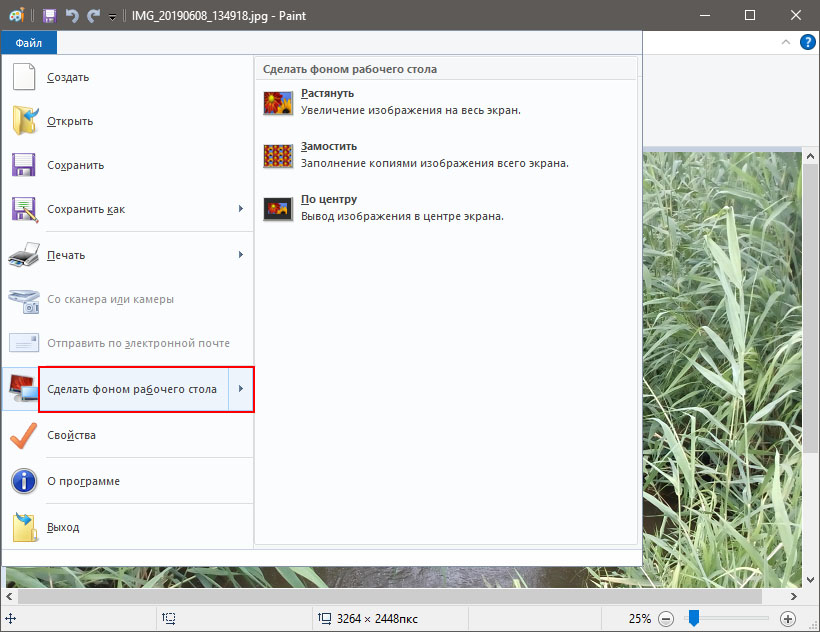Screen dimensions: 820x632
Task: Click the 3264 × 2448пкс size text
Action: tap(377, 619)
